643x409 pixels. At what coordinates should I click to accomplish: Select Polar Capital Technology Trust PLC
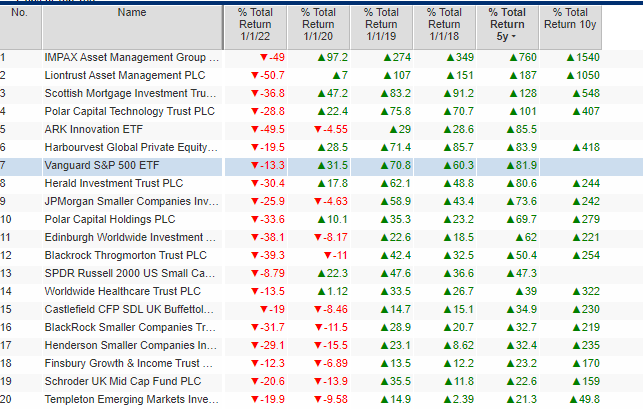[130, 112]
